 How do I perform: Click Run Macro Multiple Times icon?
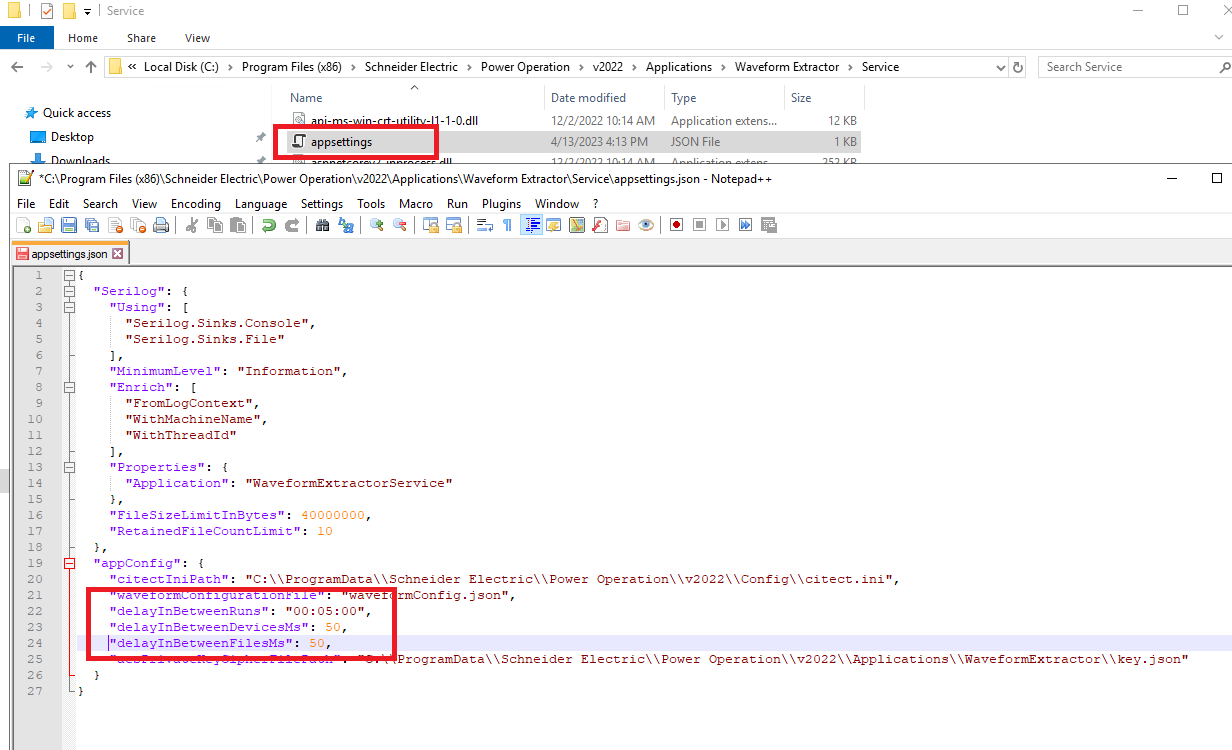click(745, 225)
